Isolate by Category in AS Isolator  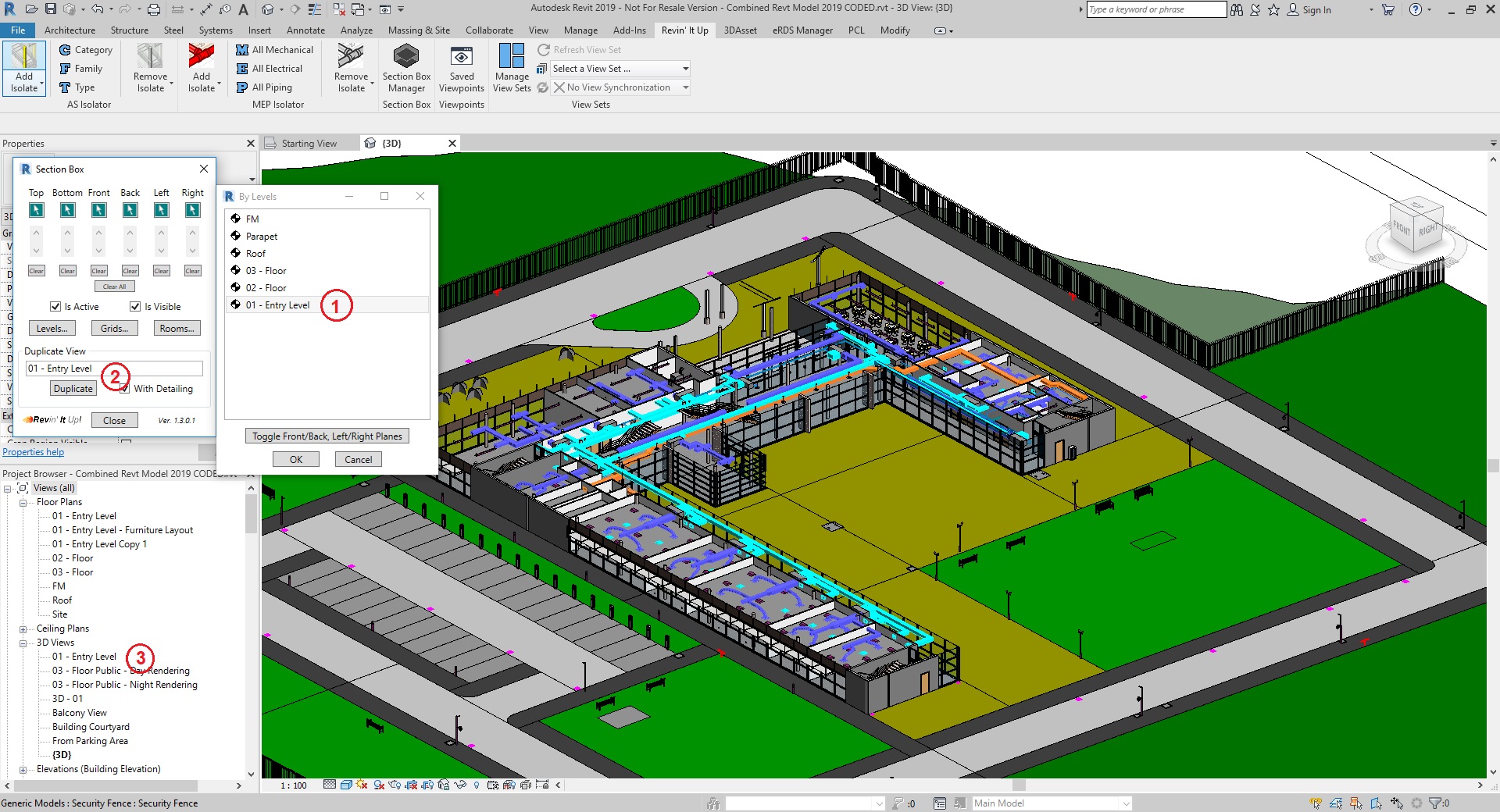(x=86, y=50)
